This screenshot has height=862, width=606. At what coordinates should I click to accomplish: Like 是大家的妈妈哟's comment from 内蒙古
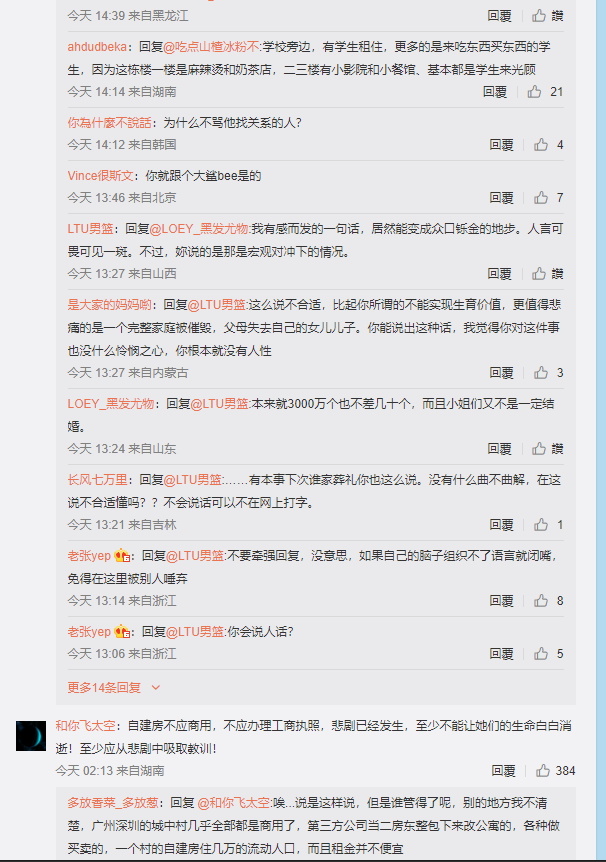tap(541, 373)
